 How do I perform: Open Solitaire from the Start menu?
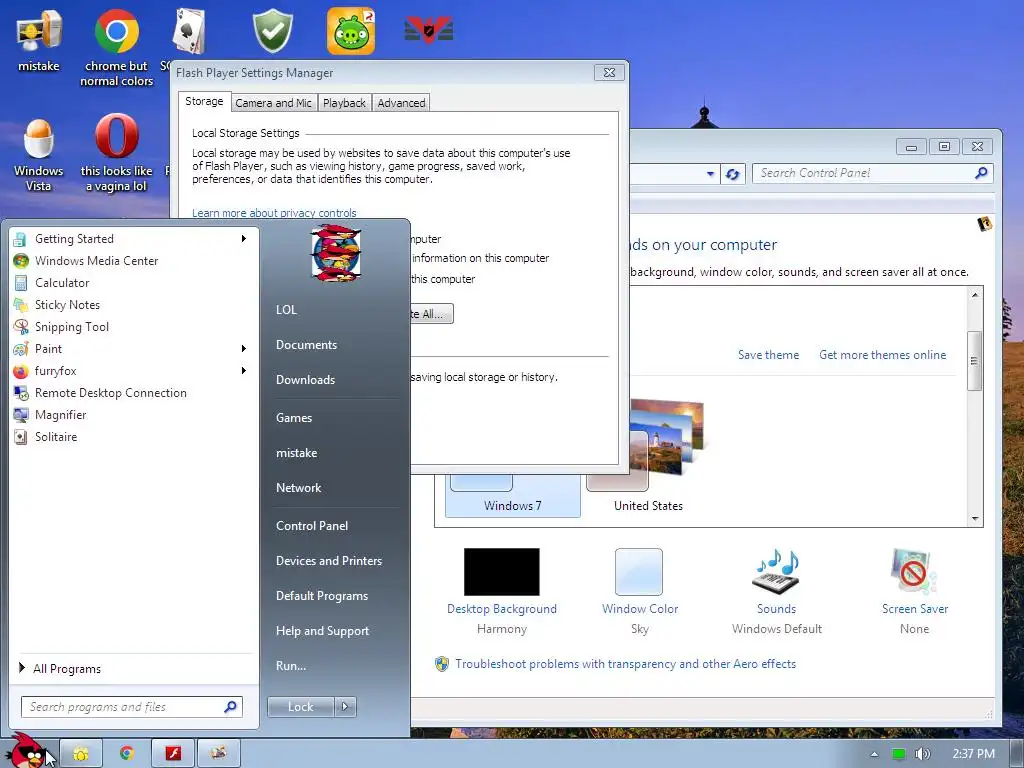pos(131,437)
